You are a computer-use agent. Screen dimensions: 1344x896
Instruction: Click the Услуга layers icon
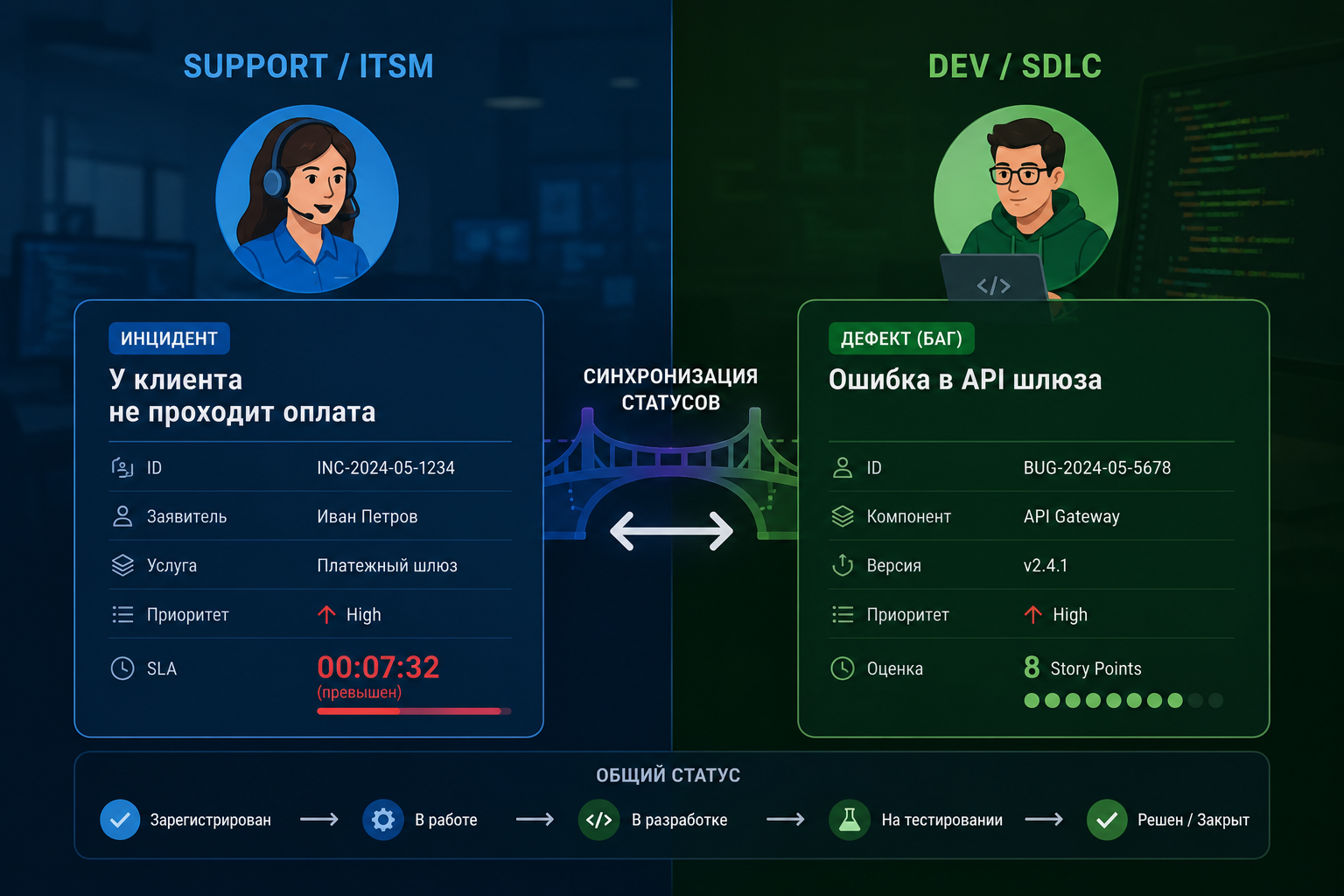122,565
